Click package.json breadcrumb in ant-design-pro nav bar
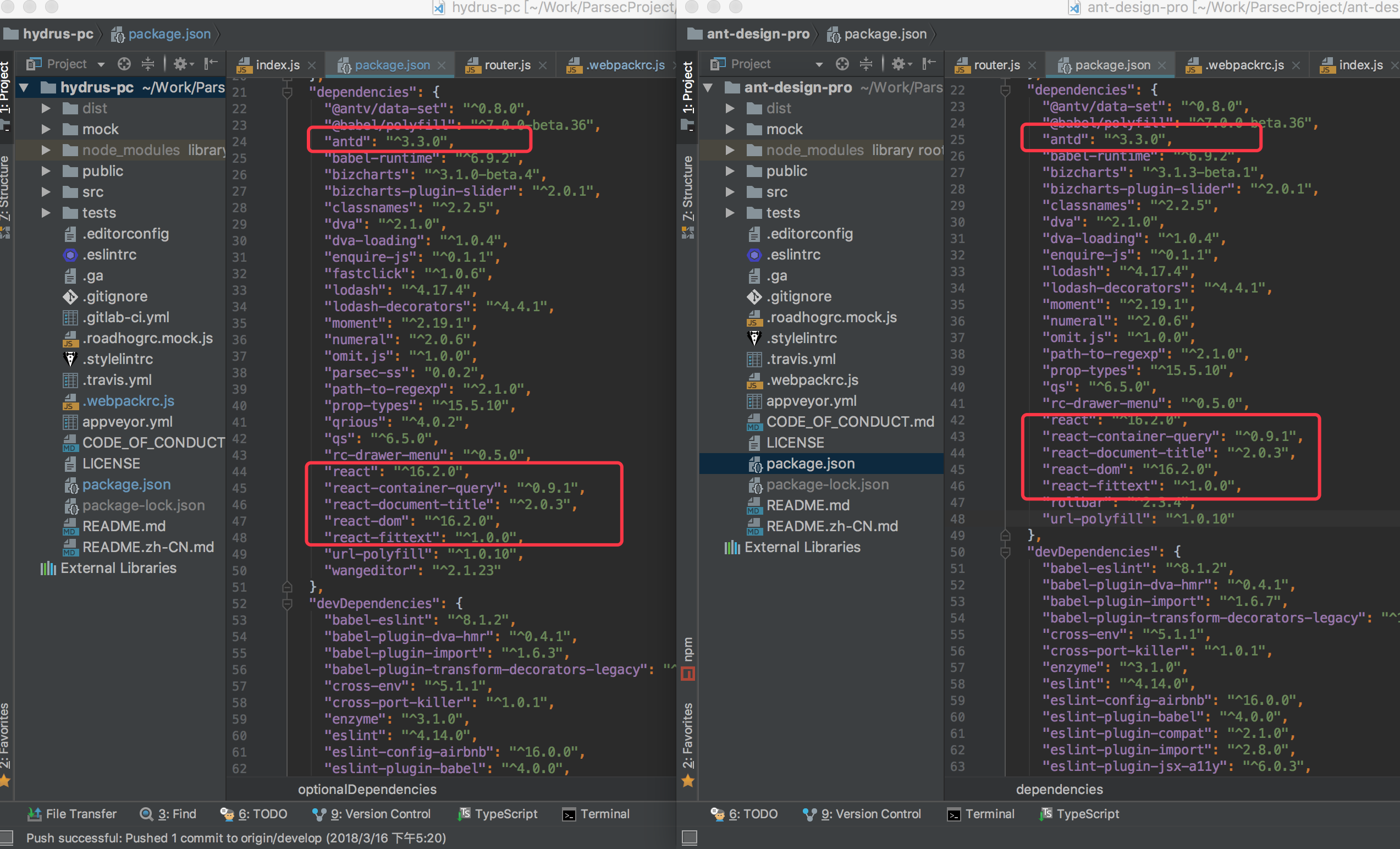The width and height of the screenshot is (1400, 849). tap(877, 34)
